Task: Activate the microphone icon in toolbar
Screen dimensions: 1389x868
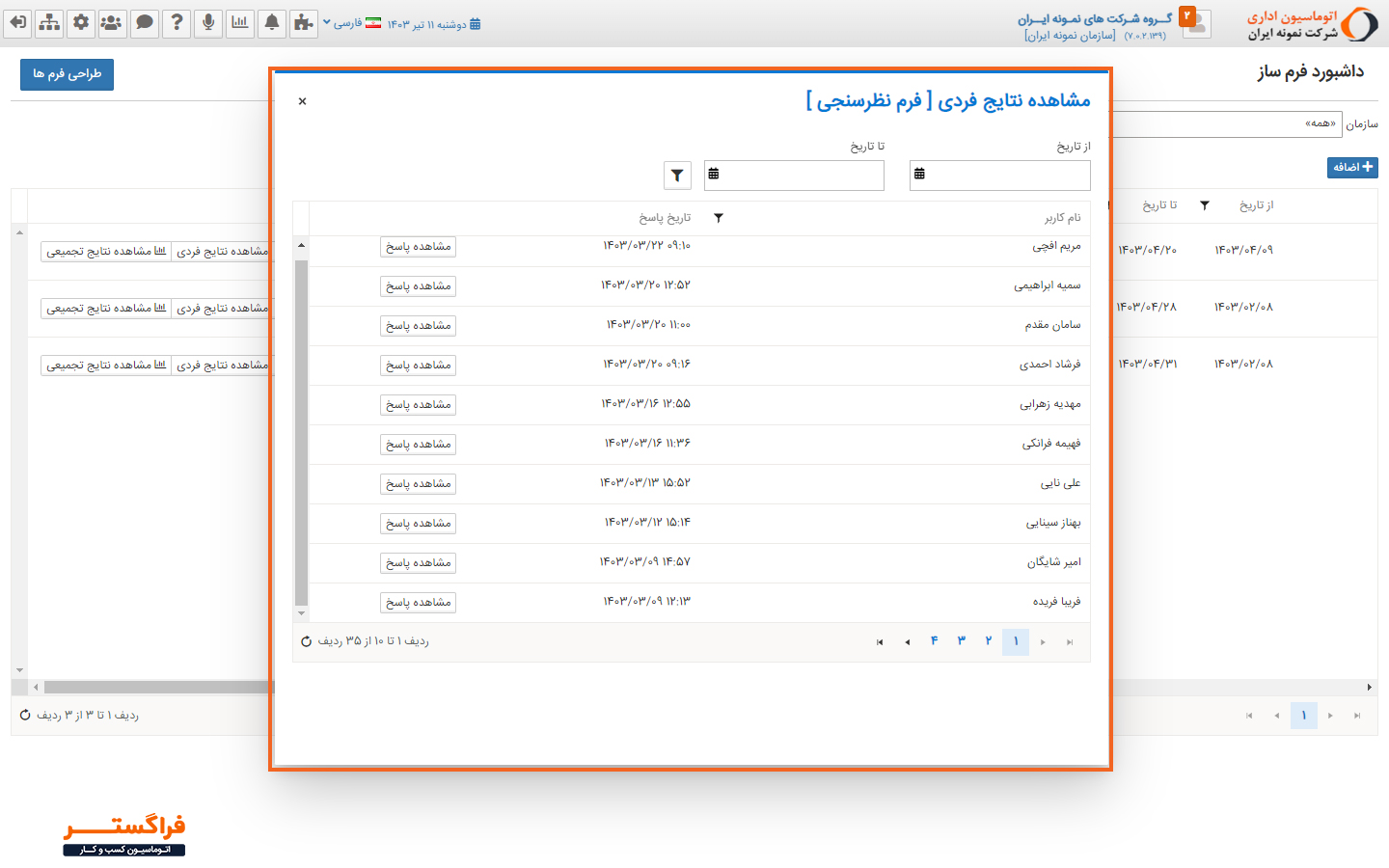Action: tap(208, 23)
